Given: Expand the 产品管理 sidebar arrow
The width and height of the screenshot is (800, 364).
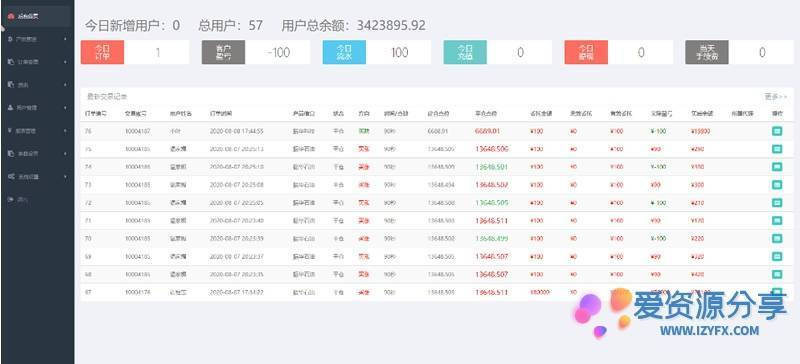Looking at the screenshot, I should pyautogui.click(x=65, y=39).
